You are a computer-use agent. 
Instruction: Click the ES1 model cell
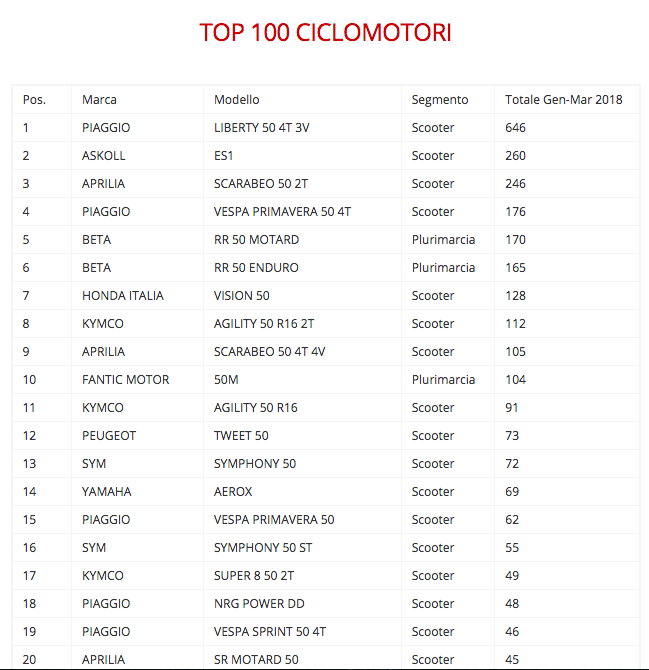click(x=224, y=156)
